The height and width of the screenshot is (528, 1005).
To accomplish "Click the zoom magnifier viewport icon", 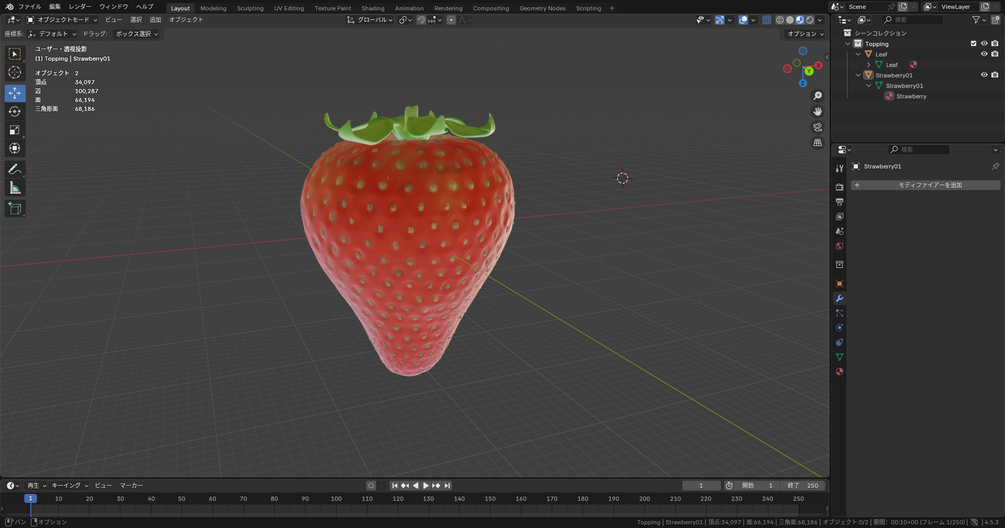I will point(817,96).
